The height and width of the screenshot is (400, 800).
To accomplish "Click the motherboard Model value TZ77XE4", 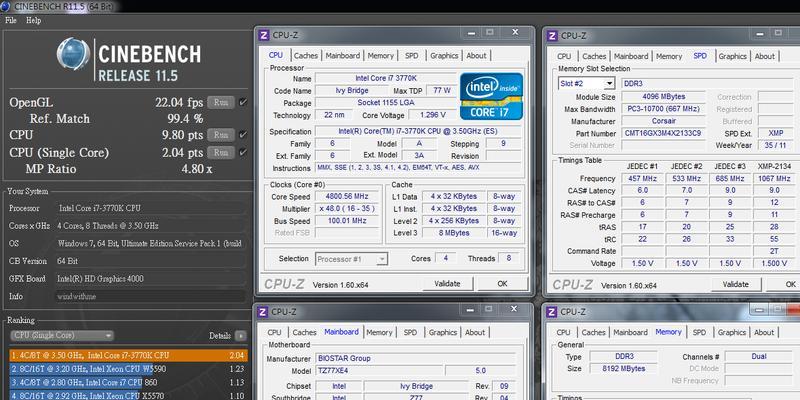I will 378,371.
